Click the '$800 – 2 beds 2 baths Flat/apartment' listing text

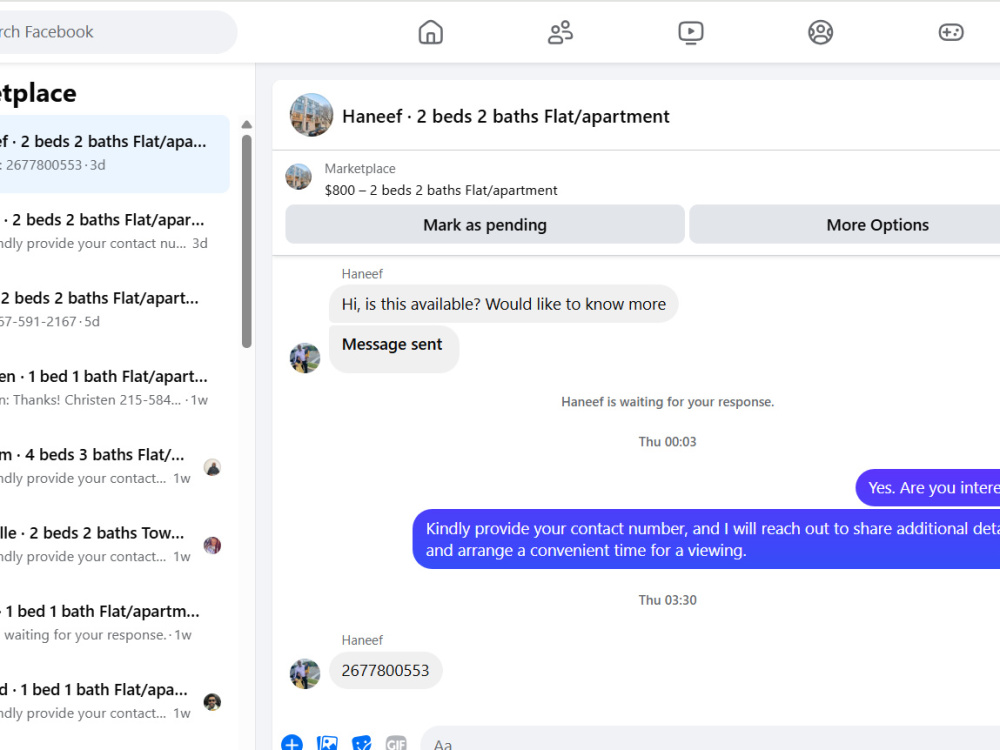(x=441, y=190)
